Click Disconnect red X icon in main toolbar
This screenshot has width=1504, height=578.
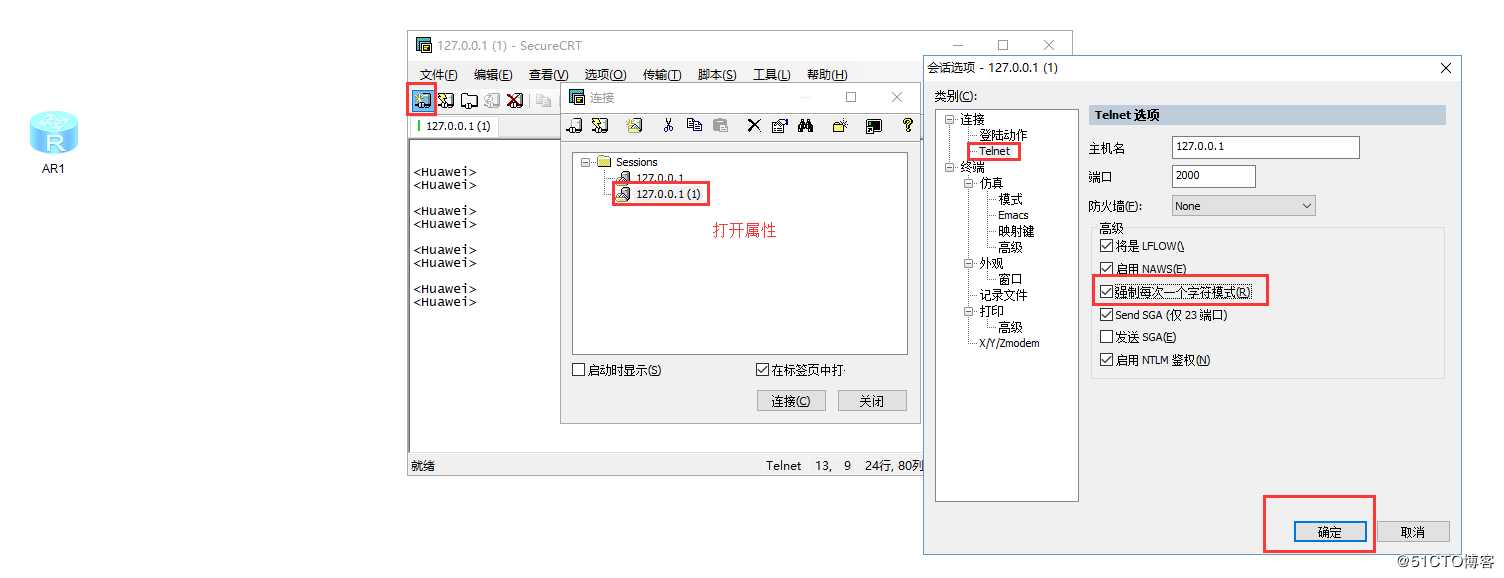click(515, 100)
